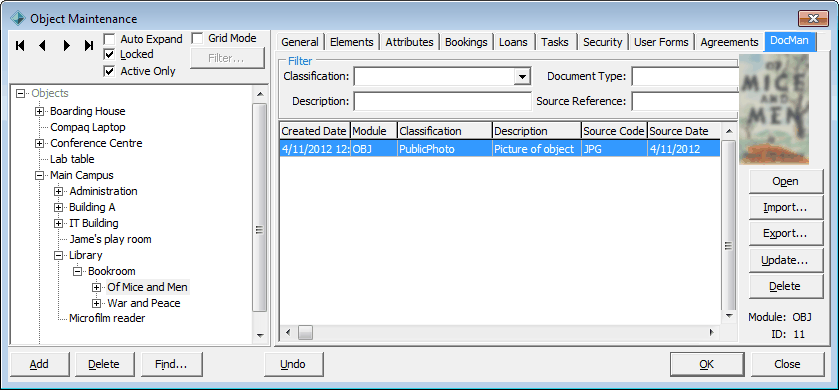Click in the Document Type field
839x390 pixels.
(x=685, y=77)
